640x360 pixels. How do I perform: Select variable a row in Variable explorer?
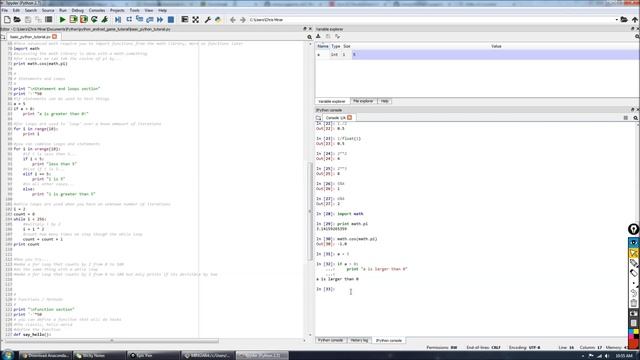point(478,54)
